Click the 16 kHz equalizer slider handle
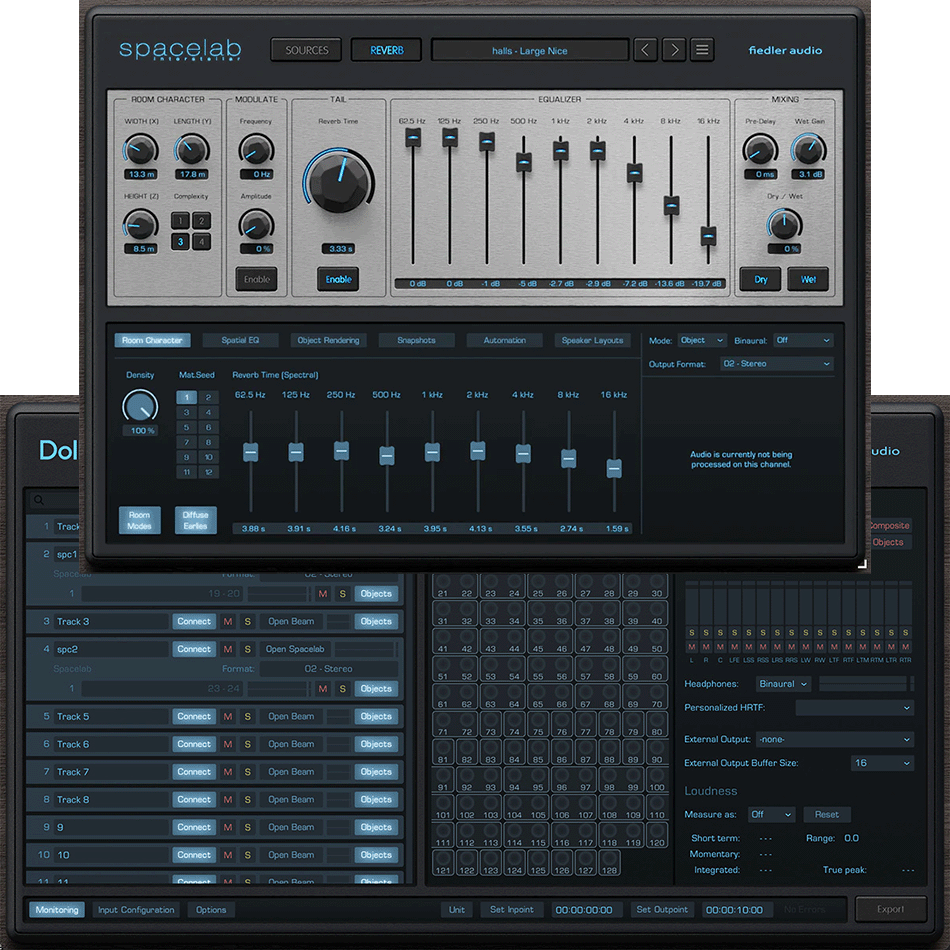This screenshot has height=950, width=950. 708,236
